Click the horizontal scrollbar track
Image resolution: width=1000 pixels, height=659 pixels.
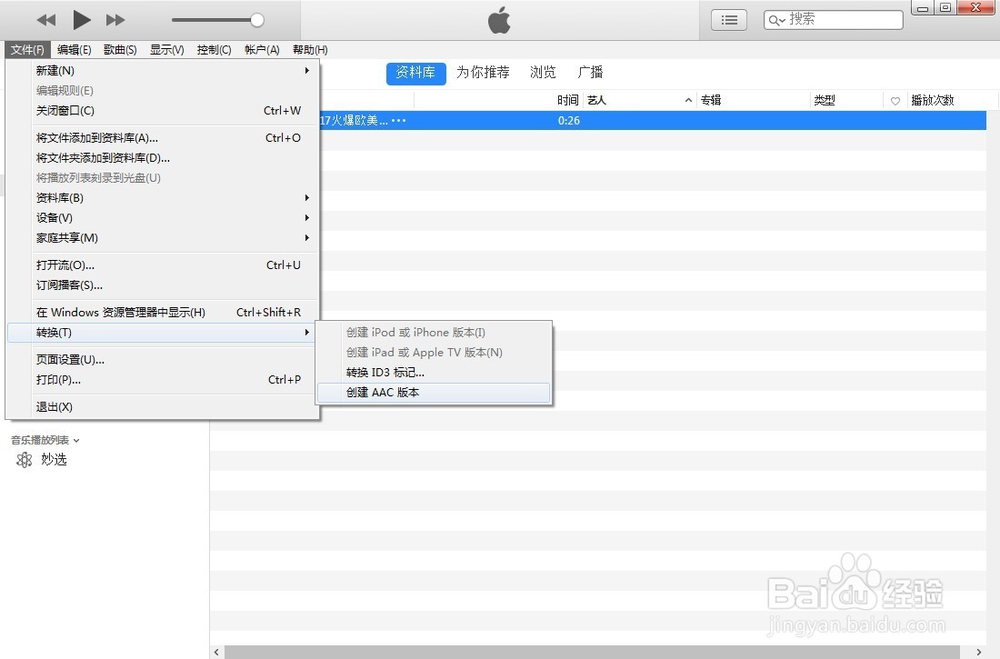coord(593,652)
